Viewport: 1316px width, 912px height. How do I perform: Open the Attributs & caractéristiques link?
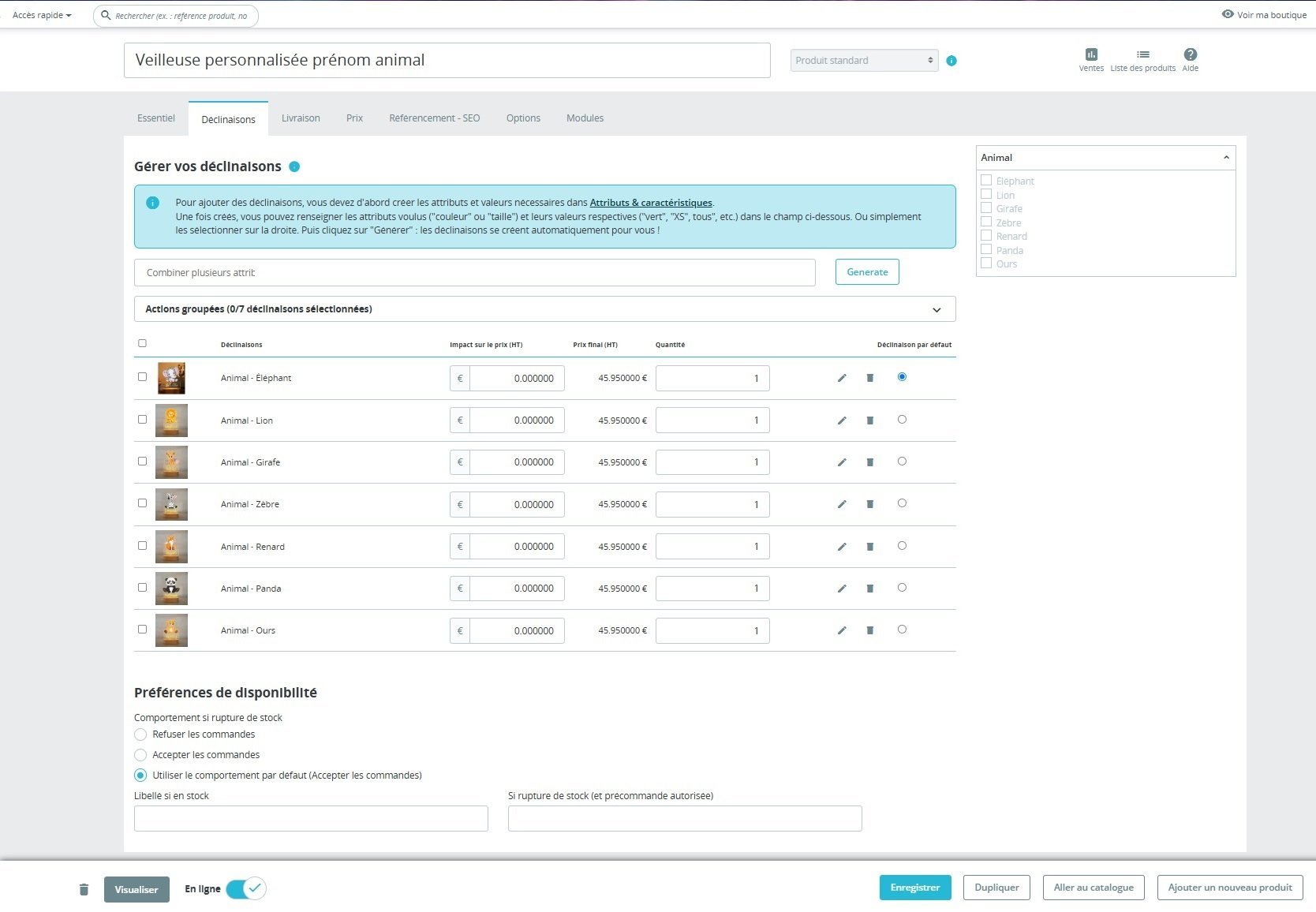click(x=651, y=203)
